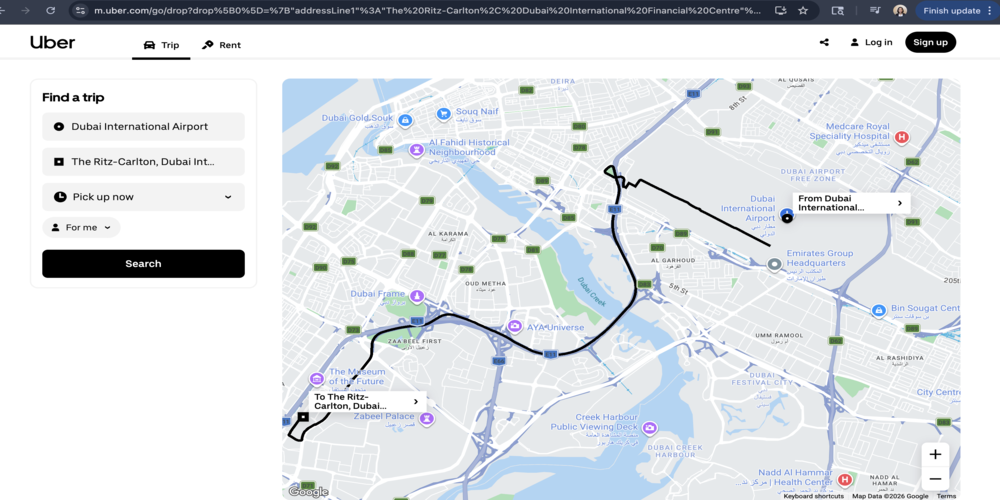Click the destination square marker on route
Image resolution: width=1000 pixels, height=500 pixels.
(x=304, y=417)
